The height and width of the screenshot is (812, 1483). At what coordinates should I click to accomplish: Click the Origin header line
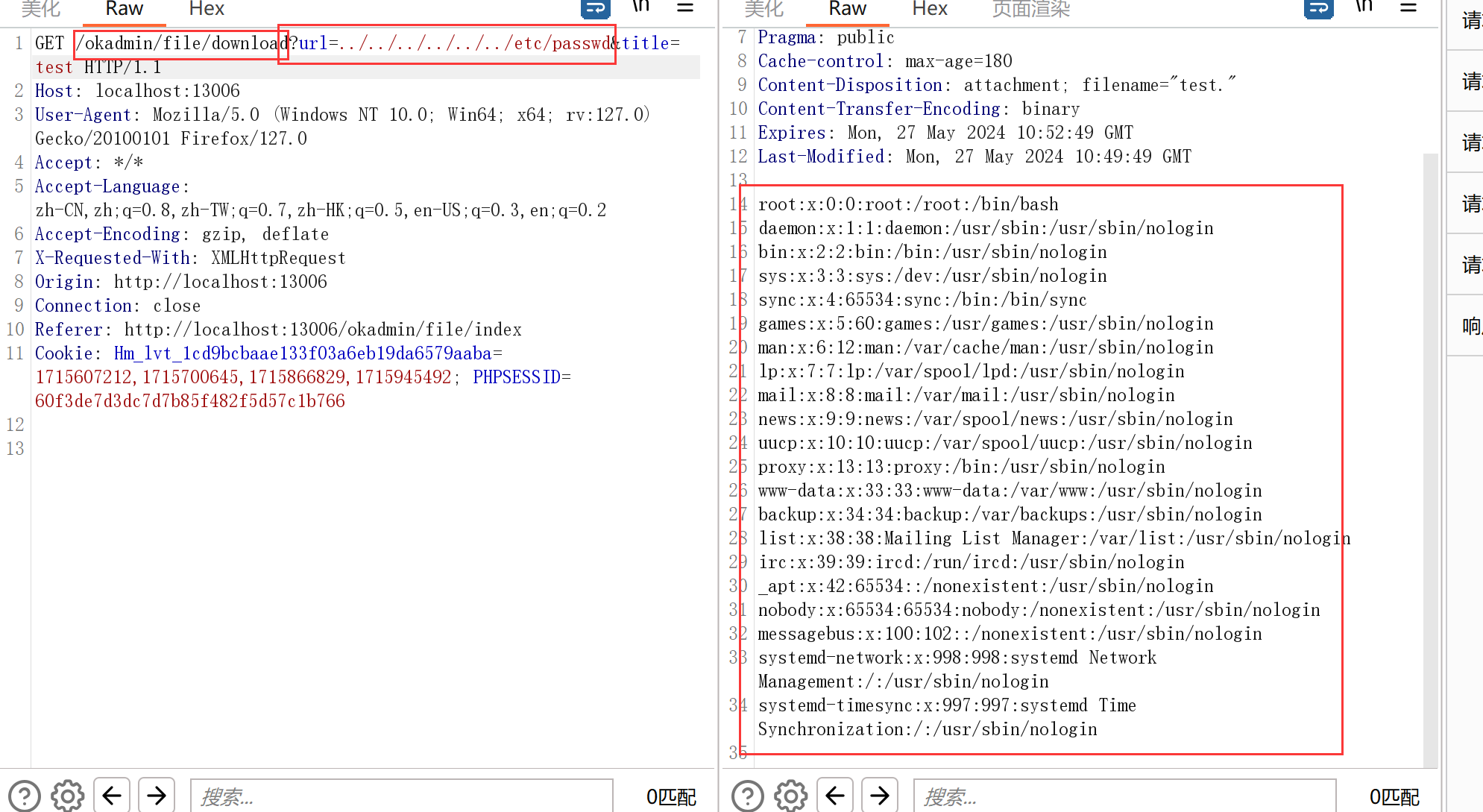tap(181, 282)
